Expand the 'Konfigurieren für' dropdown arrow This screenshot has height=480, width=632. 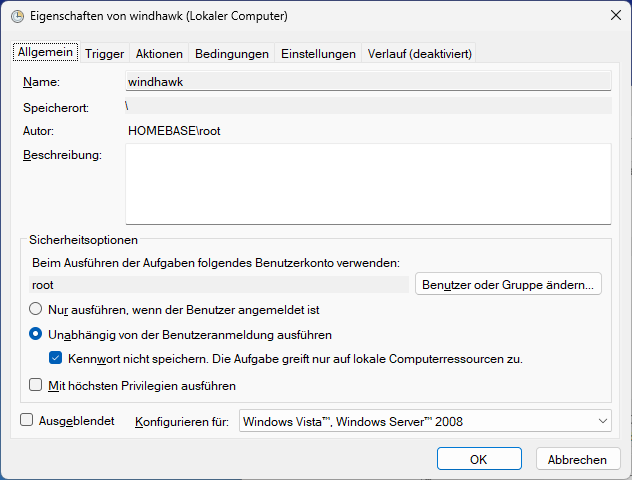[603, 421]
